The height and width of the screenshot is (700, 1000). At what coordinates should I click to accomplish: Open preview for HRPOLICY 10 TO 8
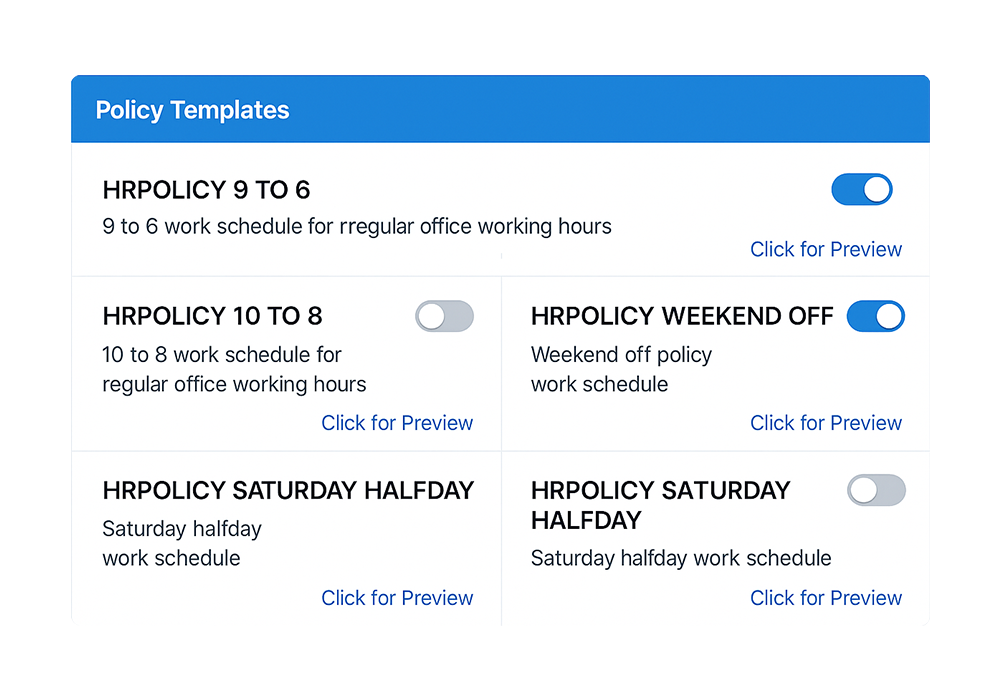pos(397,423)
